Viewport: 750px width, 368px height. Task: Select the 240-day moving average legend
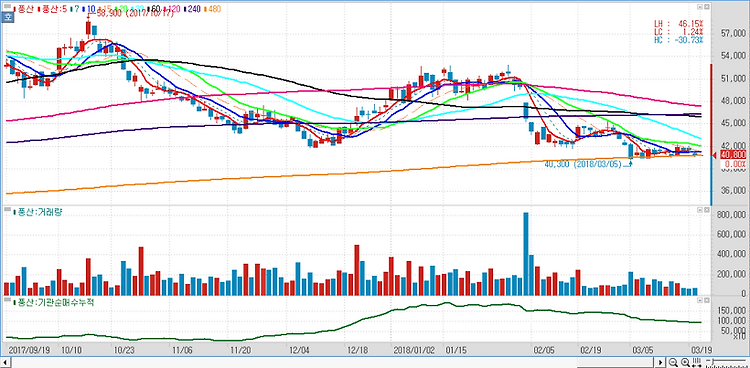(193, 9)
